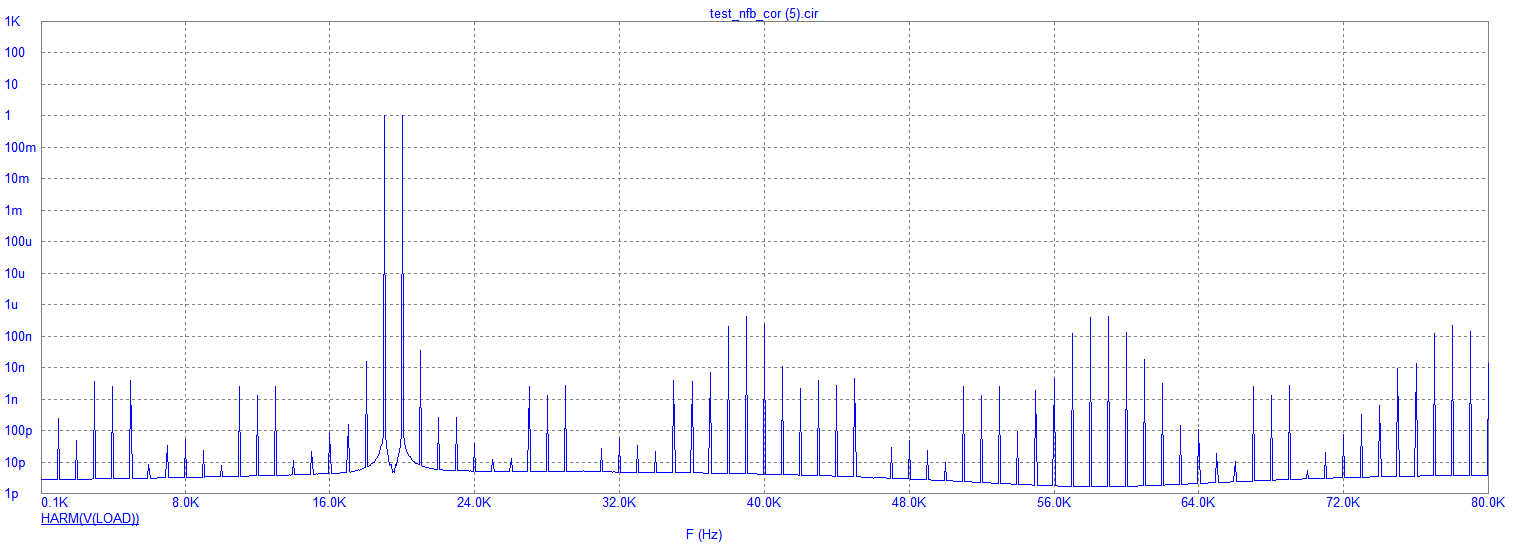This screenshot has width=1523, height=555.
Task: Click the 10n y-axis label
Action: 14,369
